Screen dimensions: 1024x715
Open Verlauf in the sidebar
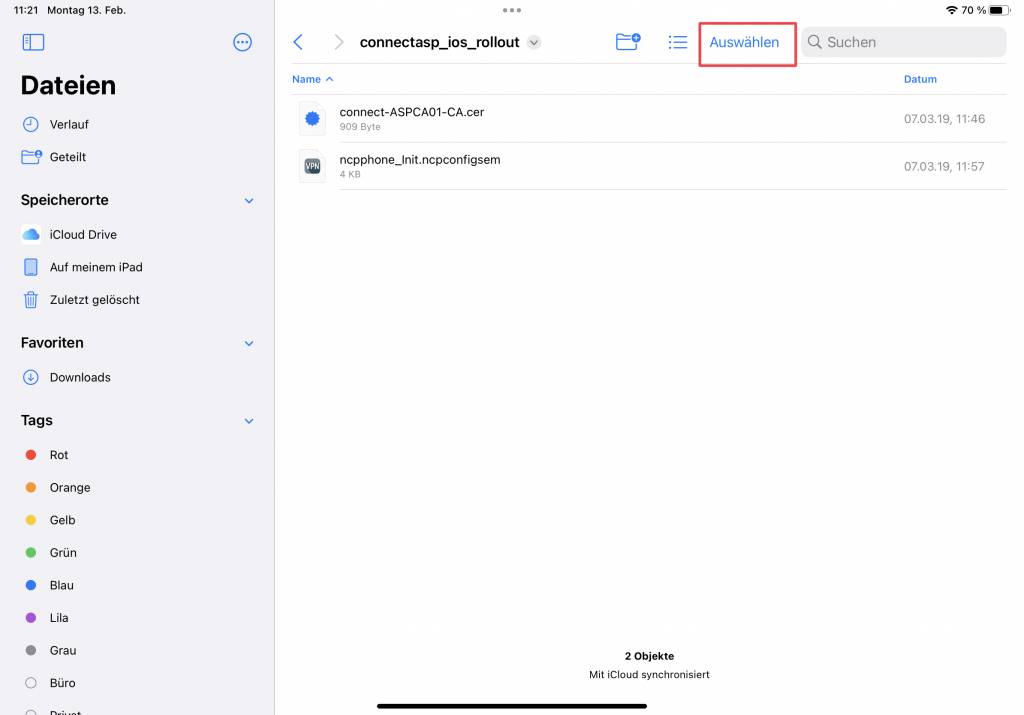(69, 125)
